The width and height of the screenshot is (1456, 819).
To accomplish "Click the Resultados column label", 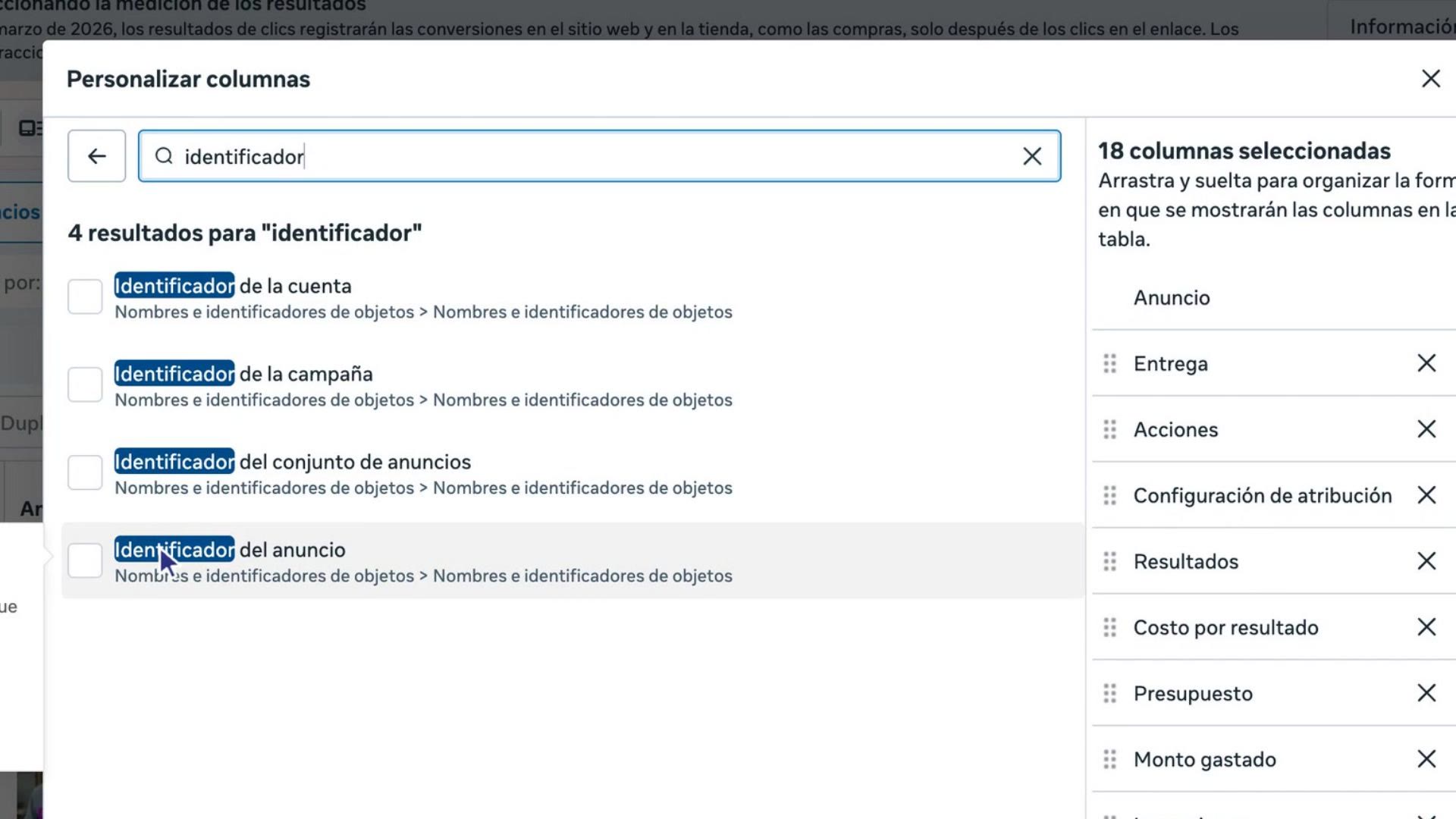I will click(x=1185, y=562).
